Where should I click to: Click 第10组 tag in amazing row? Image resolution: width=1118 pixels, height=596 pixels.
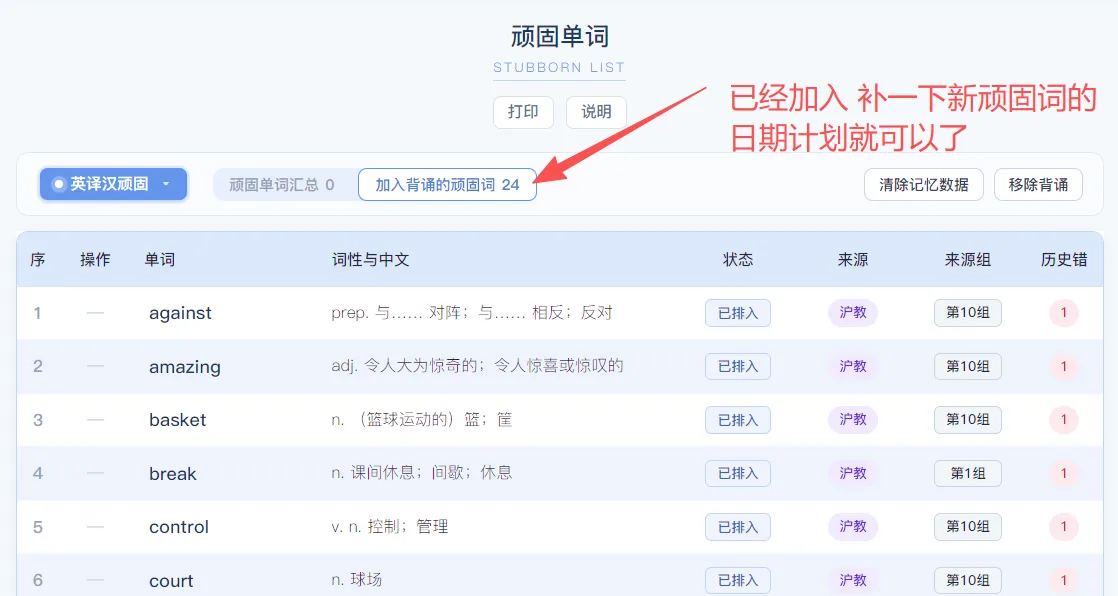(x=968, y=366)
